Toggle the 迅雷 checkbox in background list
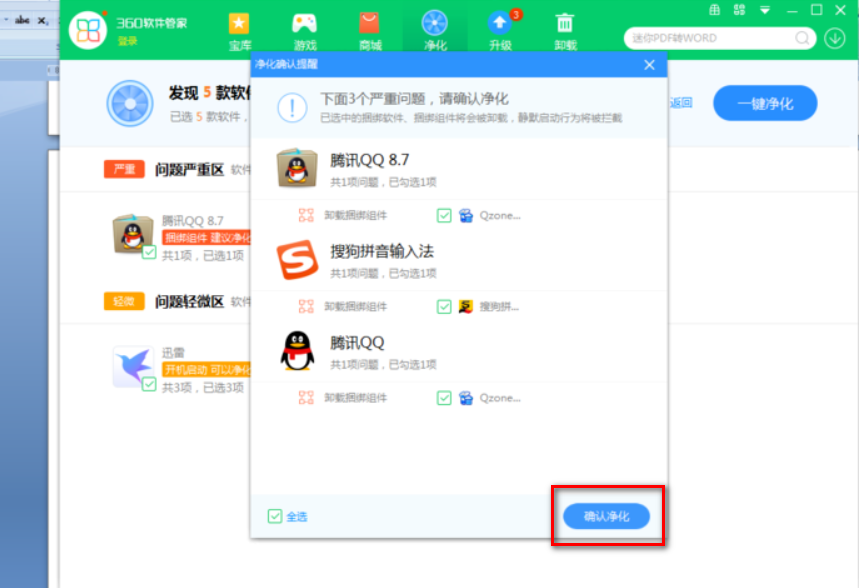Viewport: 859px width, 588px height. click(149, 384)
